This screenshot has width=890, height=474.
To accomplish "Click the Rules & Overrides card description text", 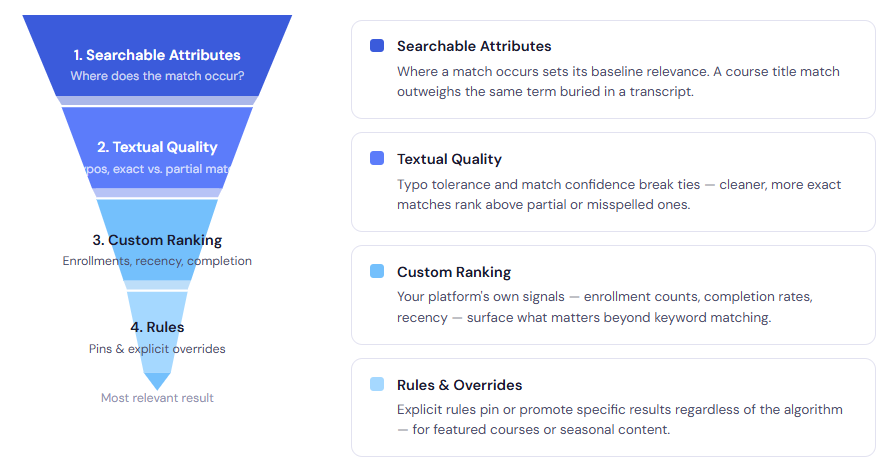I will (x=620, y=420).
